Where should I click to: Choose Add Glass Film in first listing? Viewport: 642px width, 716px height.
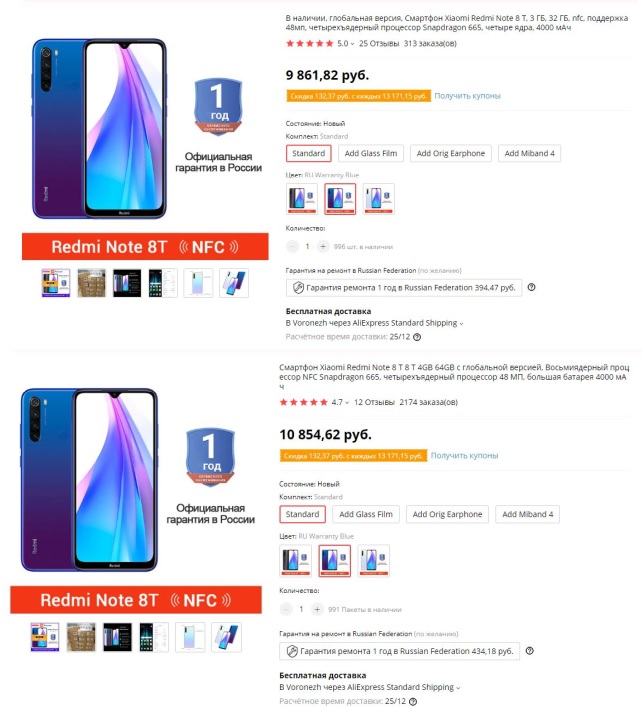pyautogui.click(x=370, y=153)
